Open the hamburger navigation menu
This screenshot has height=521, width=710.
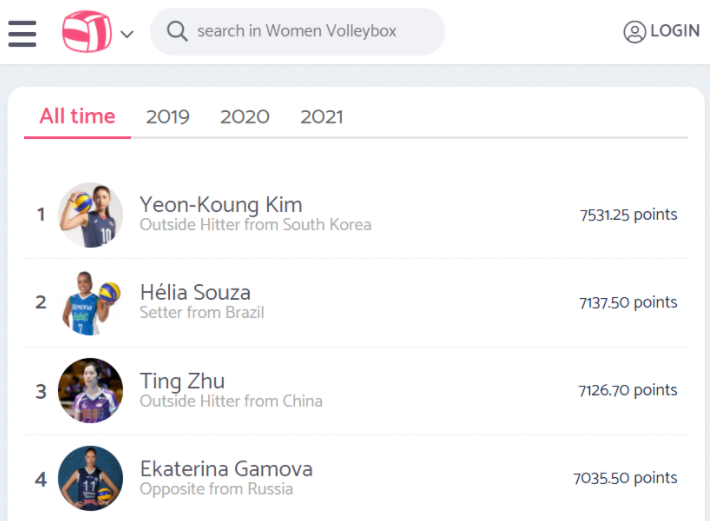point(22,32)
